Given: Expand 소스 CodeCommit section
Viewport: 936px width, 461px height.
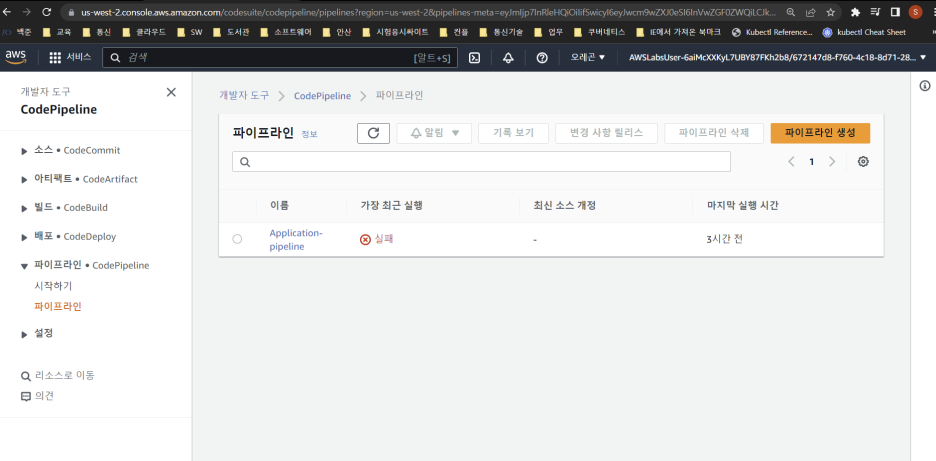Looking at the screenshot, I should pos(24,151).
